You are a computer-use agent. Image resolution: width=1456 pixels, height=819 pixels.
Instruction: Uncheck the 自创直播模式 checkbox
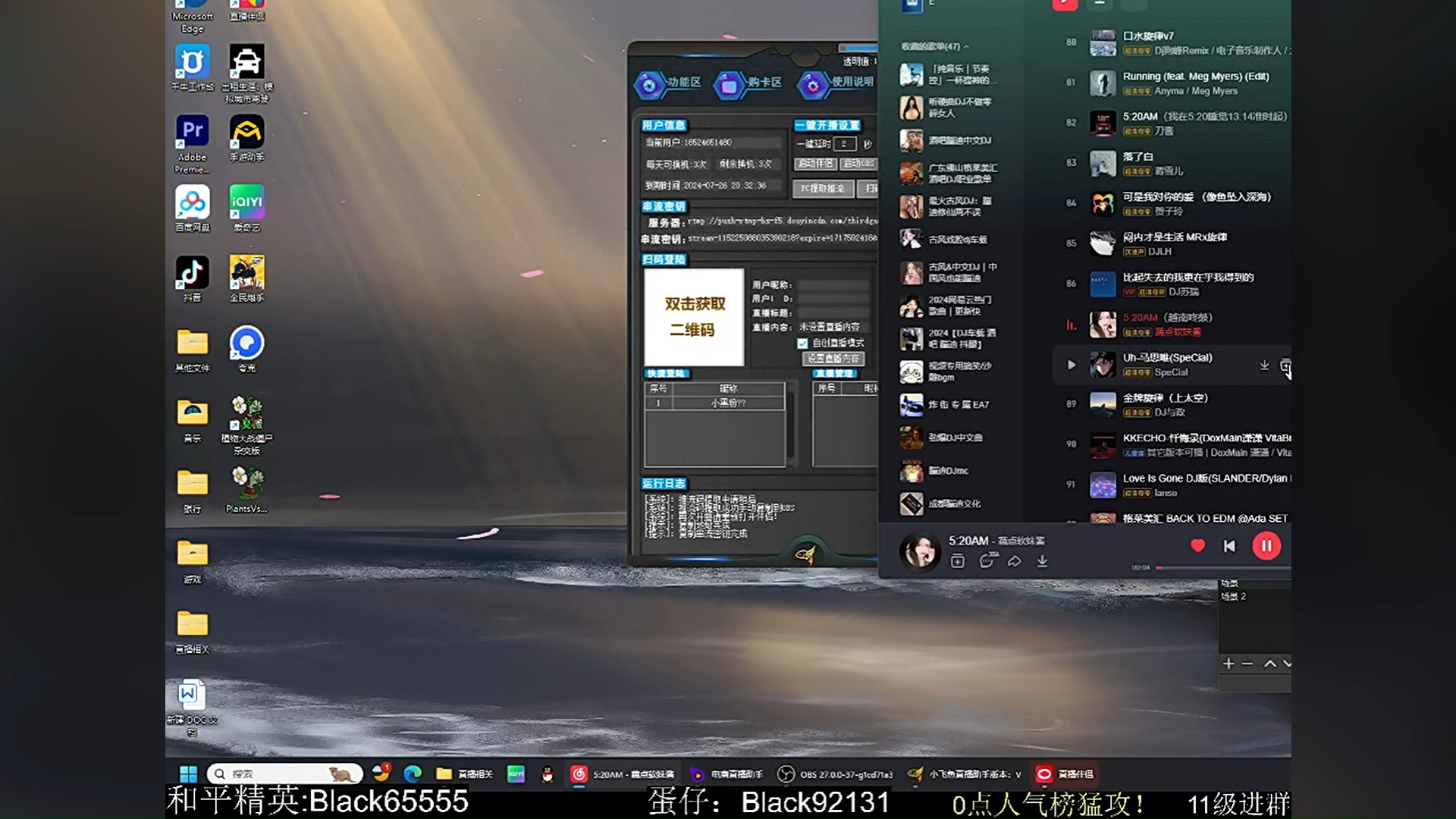point(802,344)
